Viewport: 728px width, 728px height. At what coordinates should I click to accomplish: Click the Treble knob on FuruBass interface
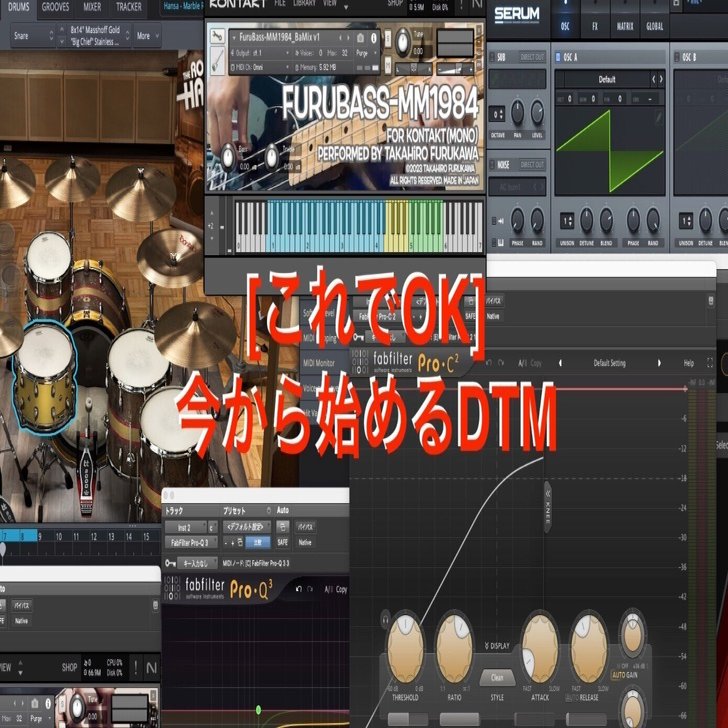(x=272, y=156)
